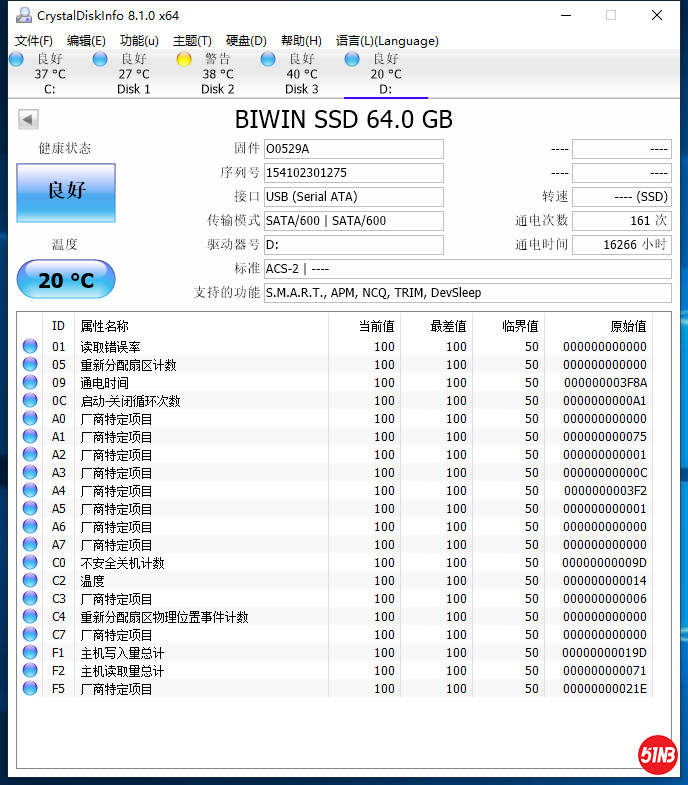
Task: Click the 20 °C temperature button
Action: 66,280
